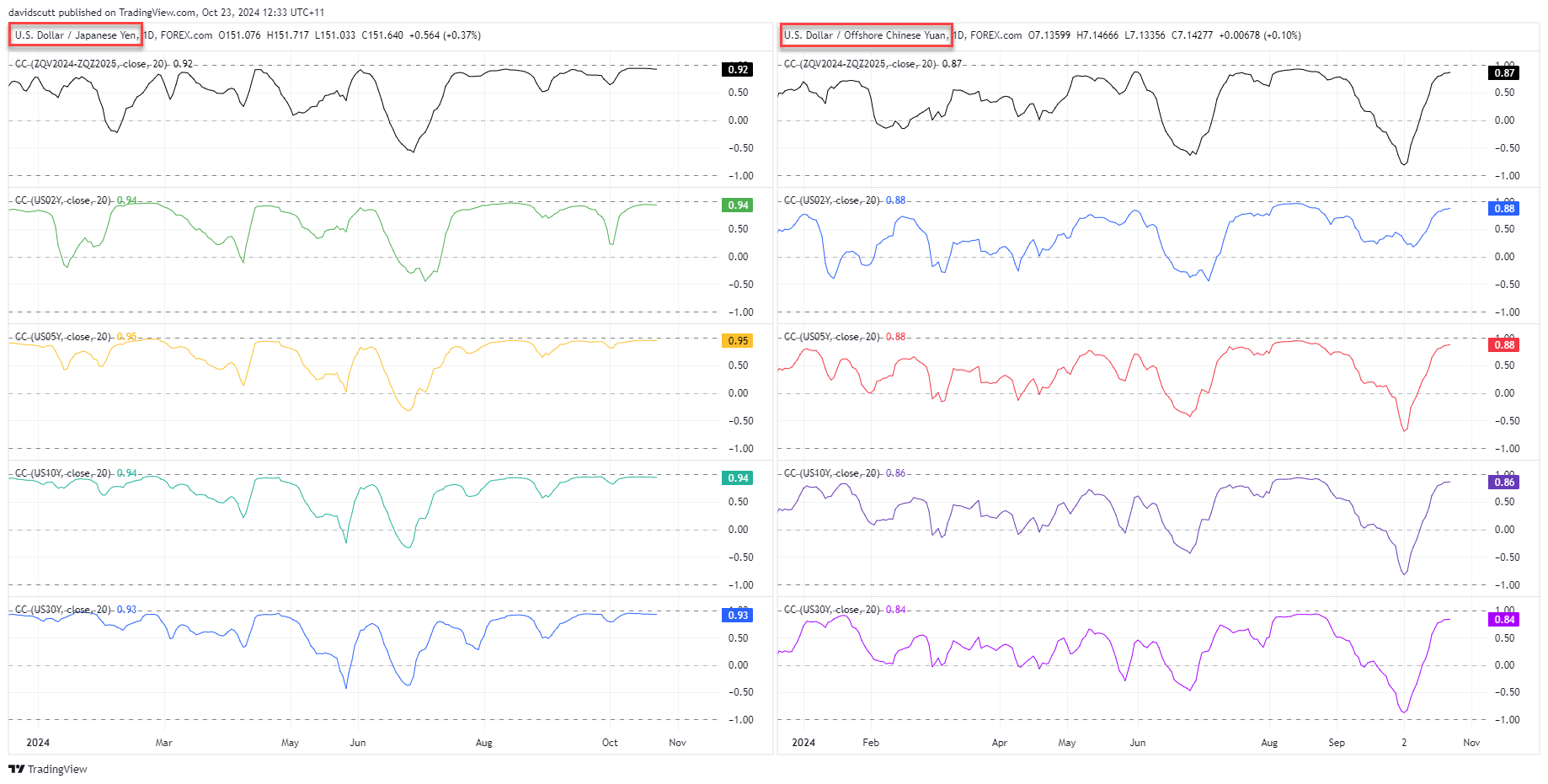Click the purple 0.86 value badge
Screen dimensions: 1548x784
pos(1504,483)
